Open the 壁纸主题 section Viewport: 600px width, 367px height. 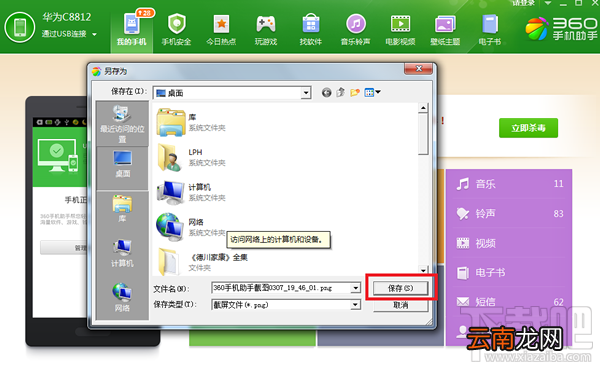click(445, 30)
